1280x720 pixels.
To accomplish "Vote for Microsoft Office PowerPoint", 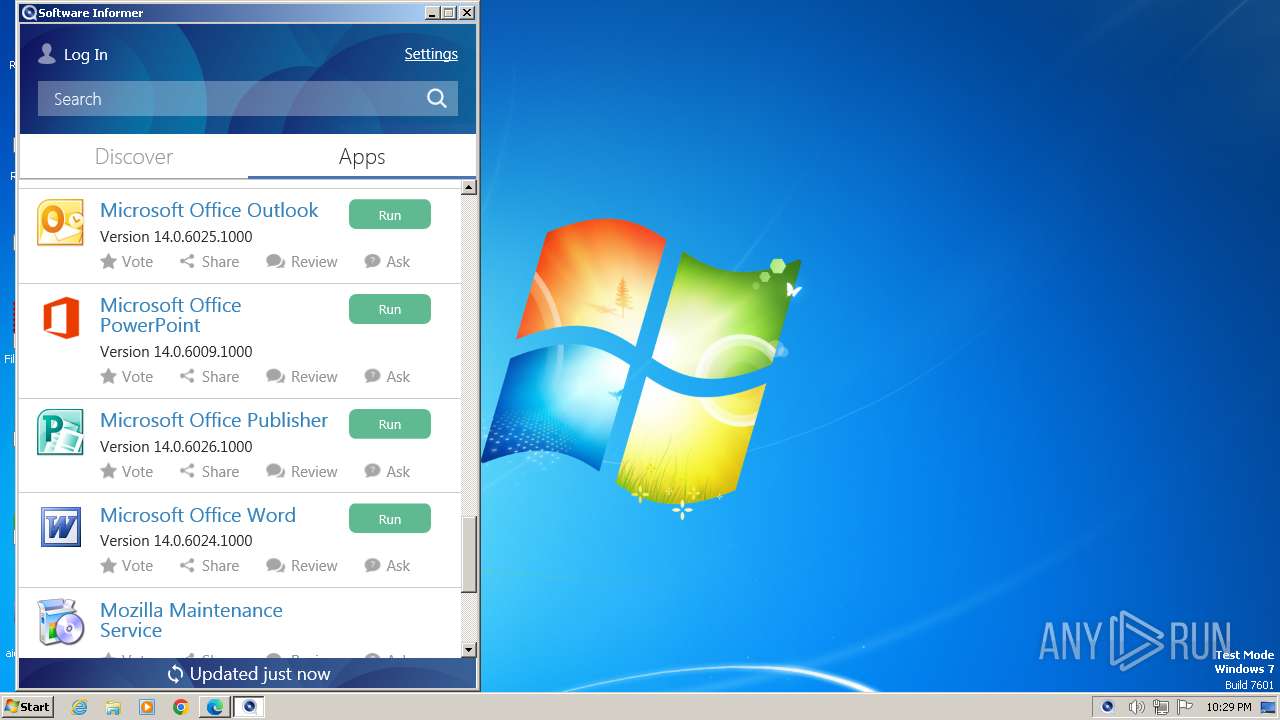I will 127,376.
